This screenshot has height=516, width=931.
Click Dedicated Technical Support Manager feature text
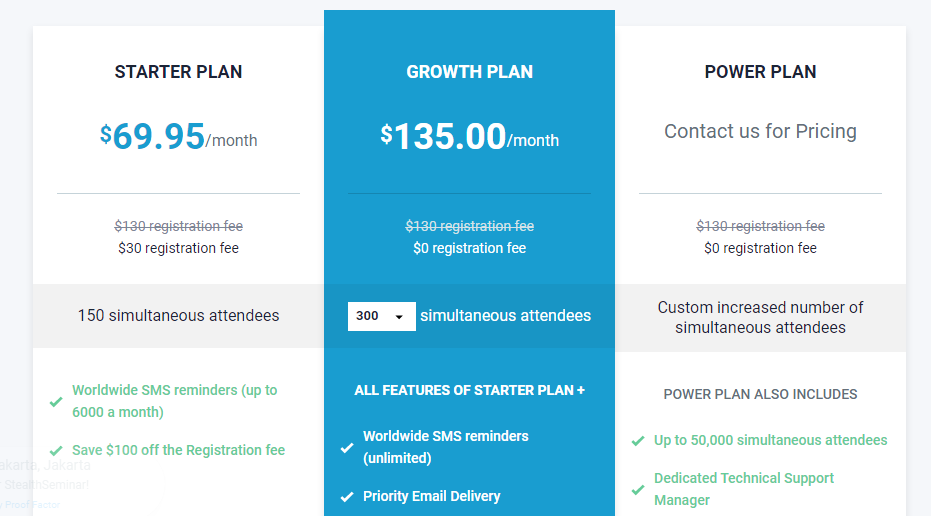pyautogui.click(x=744, y=489)
